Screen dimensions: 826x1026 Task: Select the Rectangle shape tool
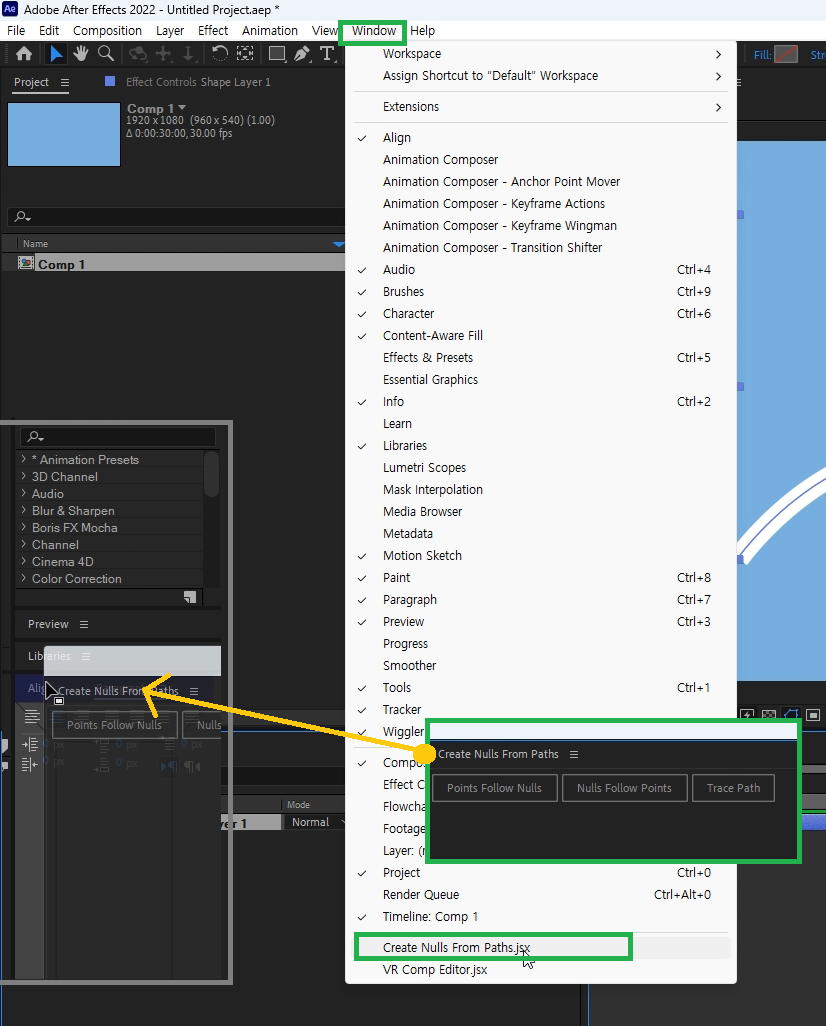tap(277, 54)
